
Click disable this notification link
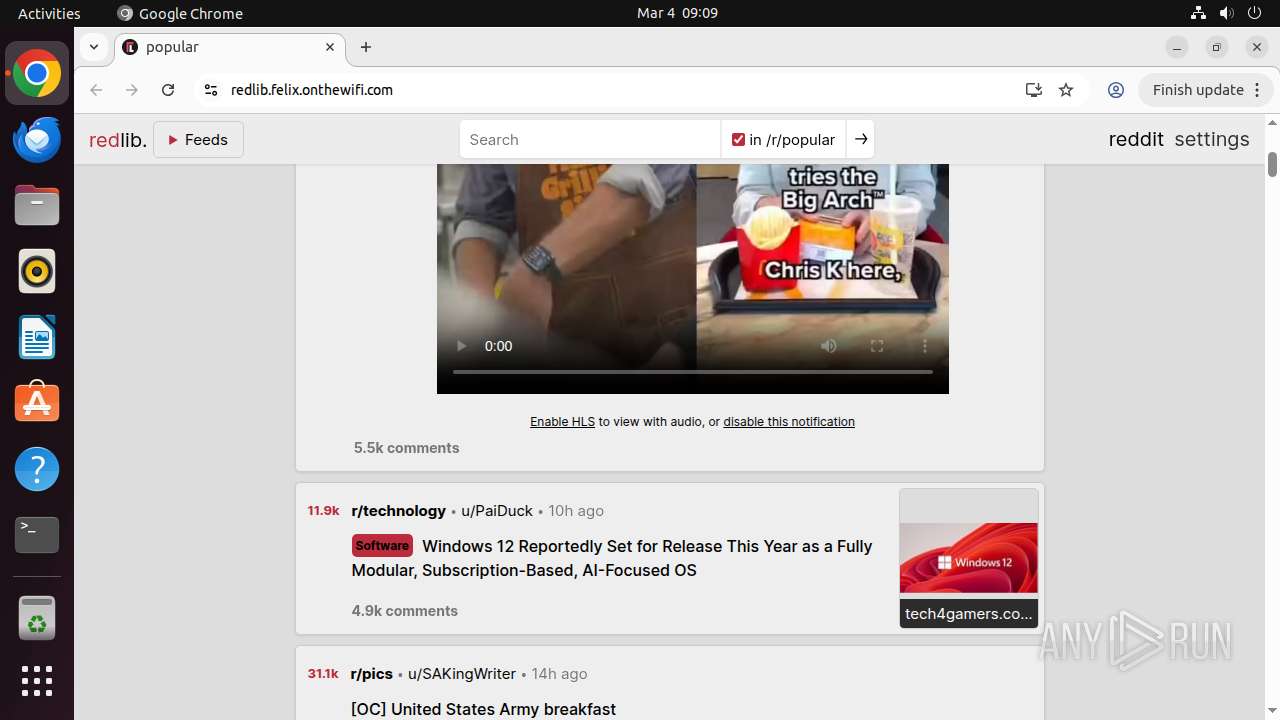[x=789, y=422]
